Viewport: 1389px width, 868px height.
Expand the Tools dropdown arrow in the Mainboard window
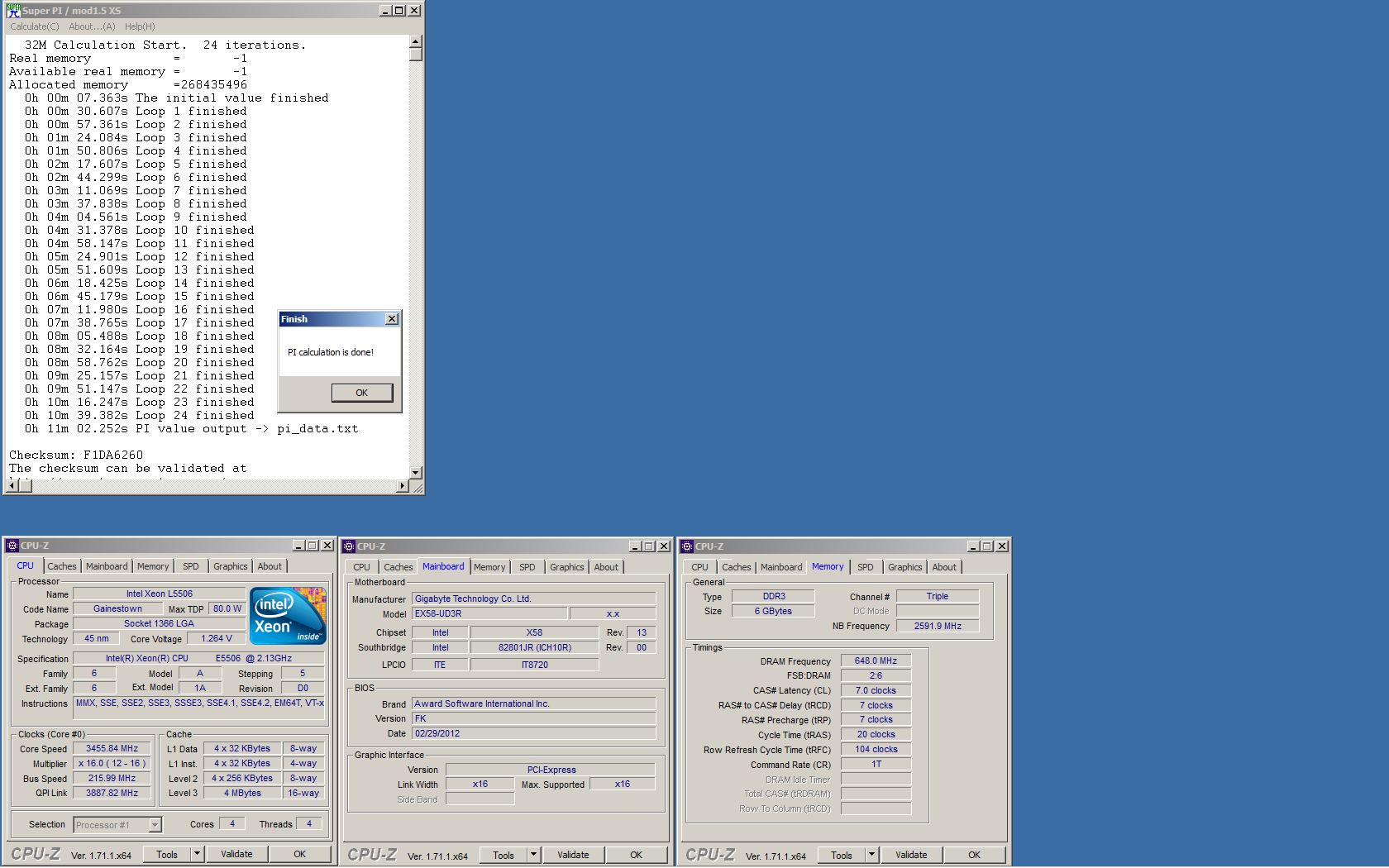coord(533,855)
